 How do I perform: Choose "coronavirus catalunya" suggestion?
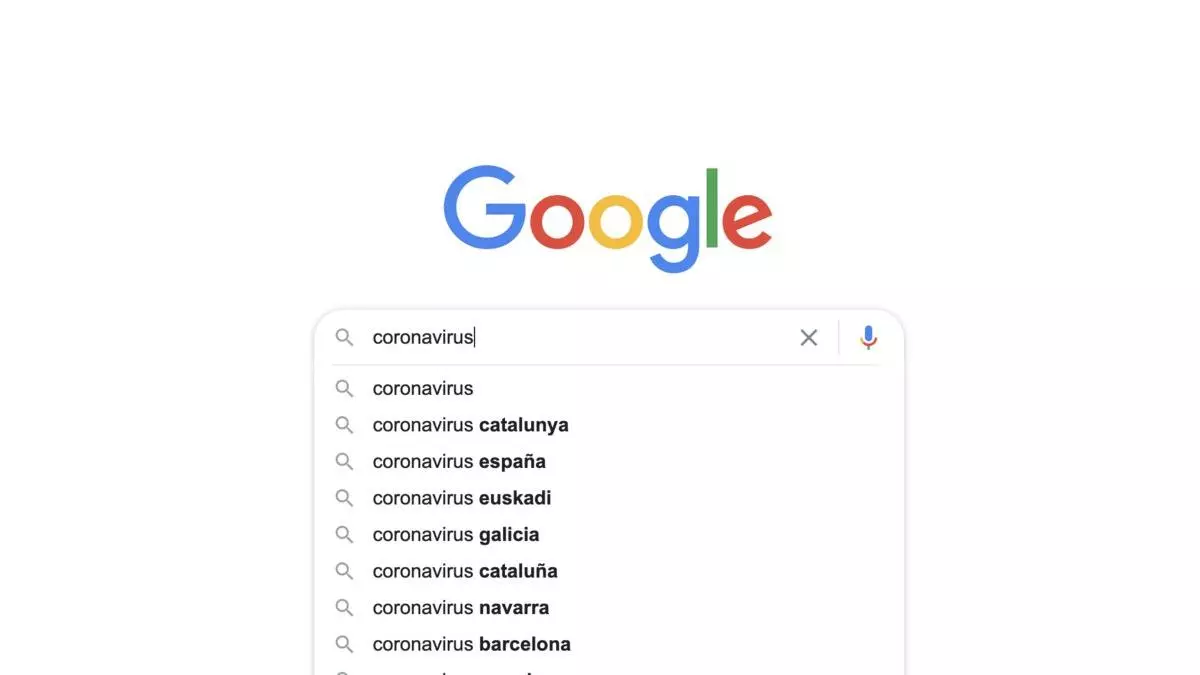[x=470, y=425]
